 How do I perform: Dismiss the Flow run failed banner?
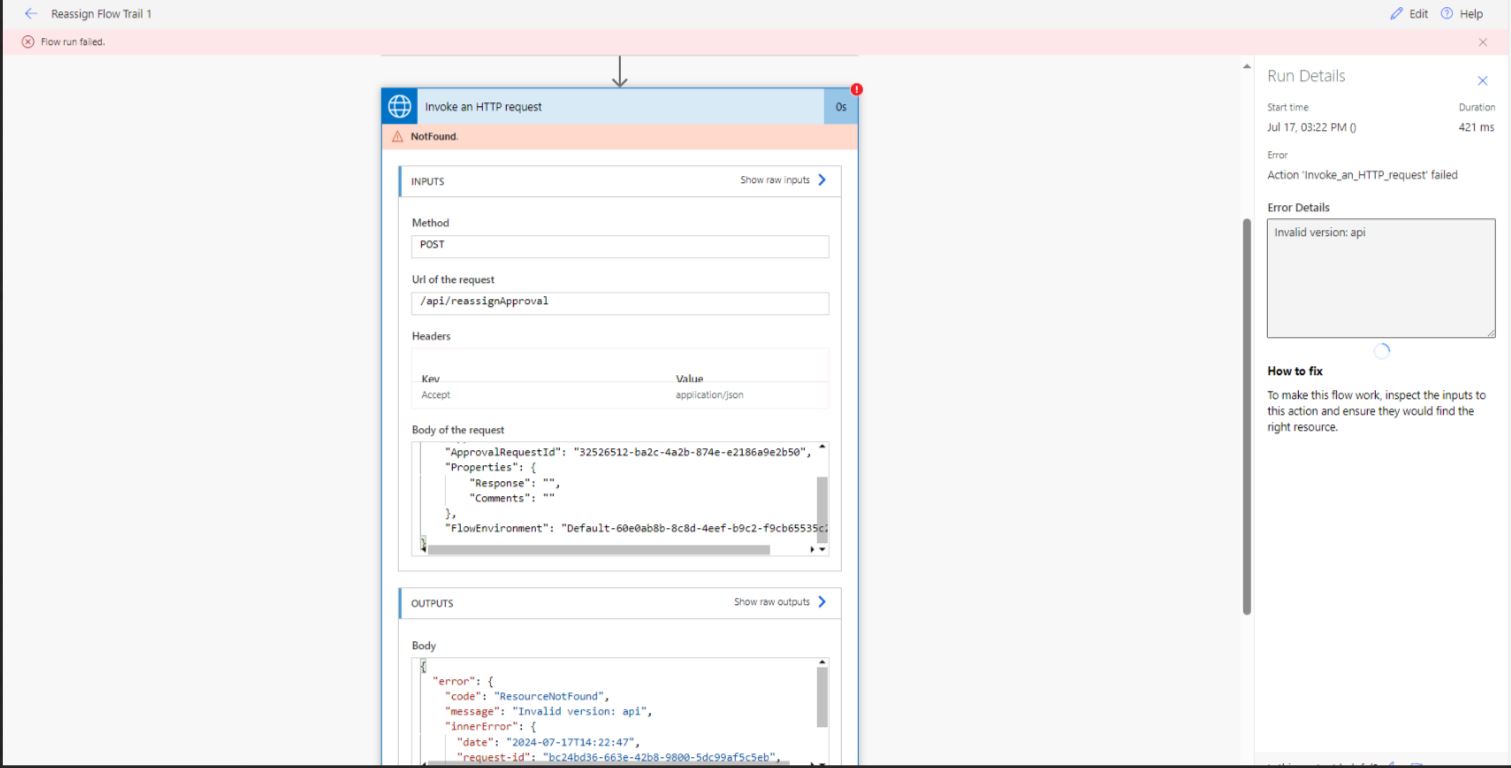click(1483, 42)
